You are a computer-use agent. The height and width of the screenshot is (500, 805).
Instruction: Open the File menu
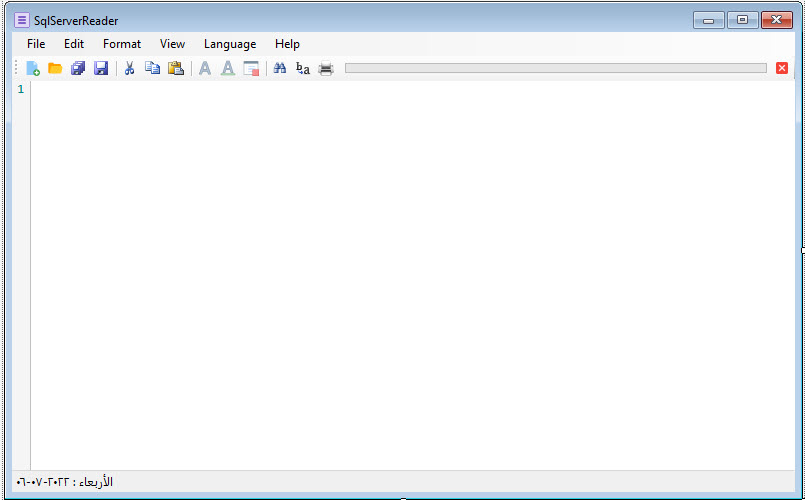(36, 44)
